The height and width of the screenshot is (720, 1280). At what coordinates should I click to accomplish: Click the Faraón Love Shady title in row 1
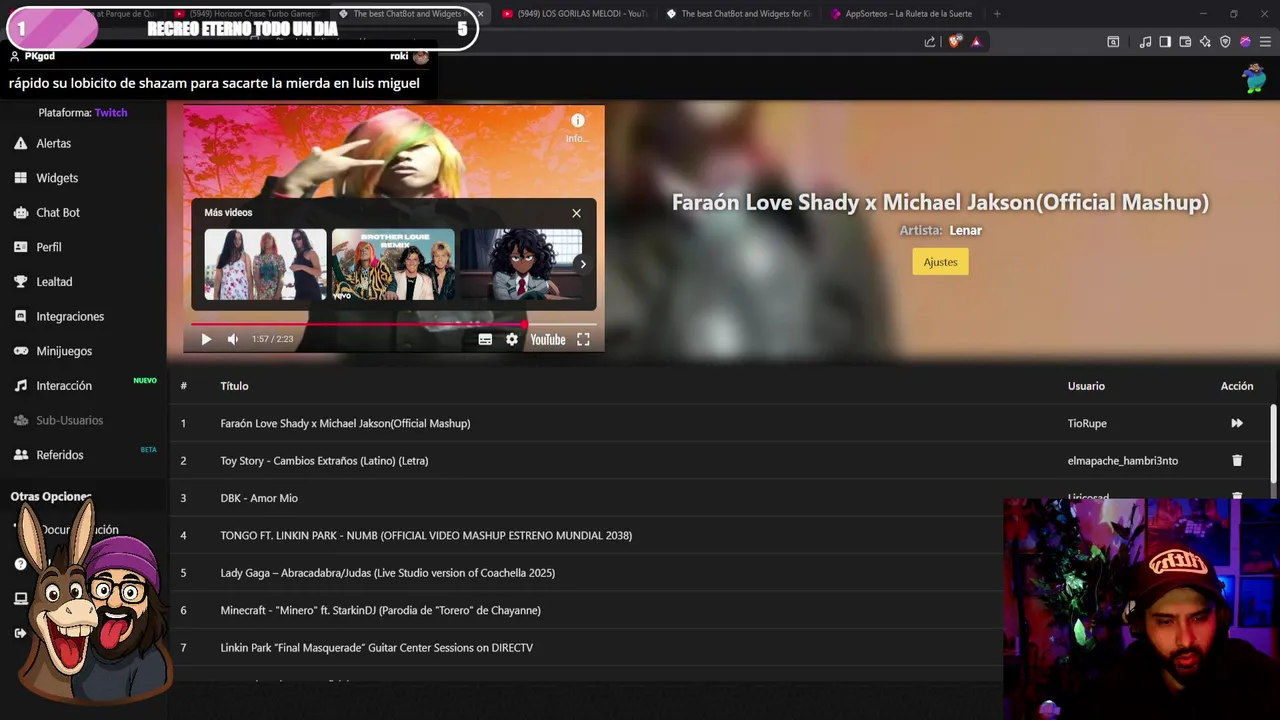345,423
